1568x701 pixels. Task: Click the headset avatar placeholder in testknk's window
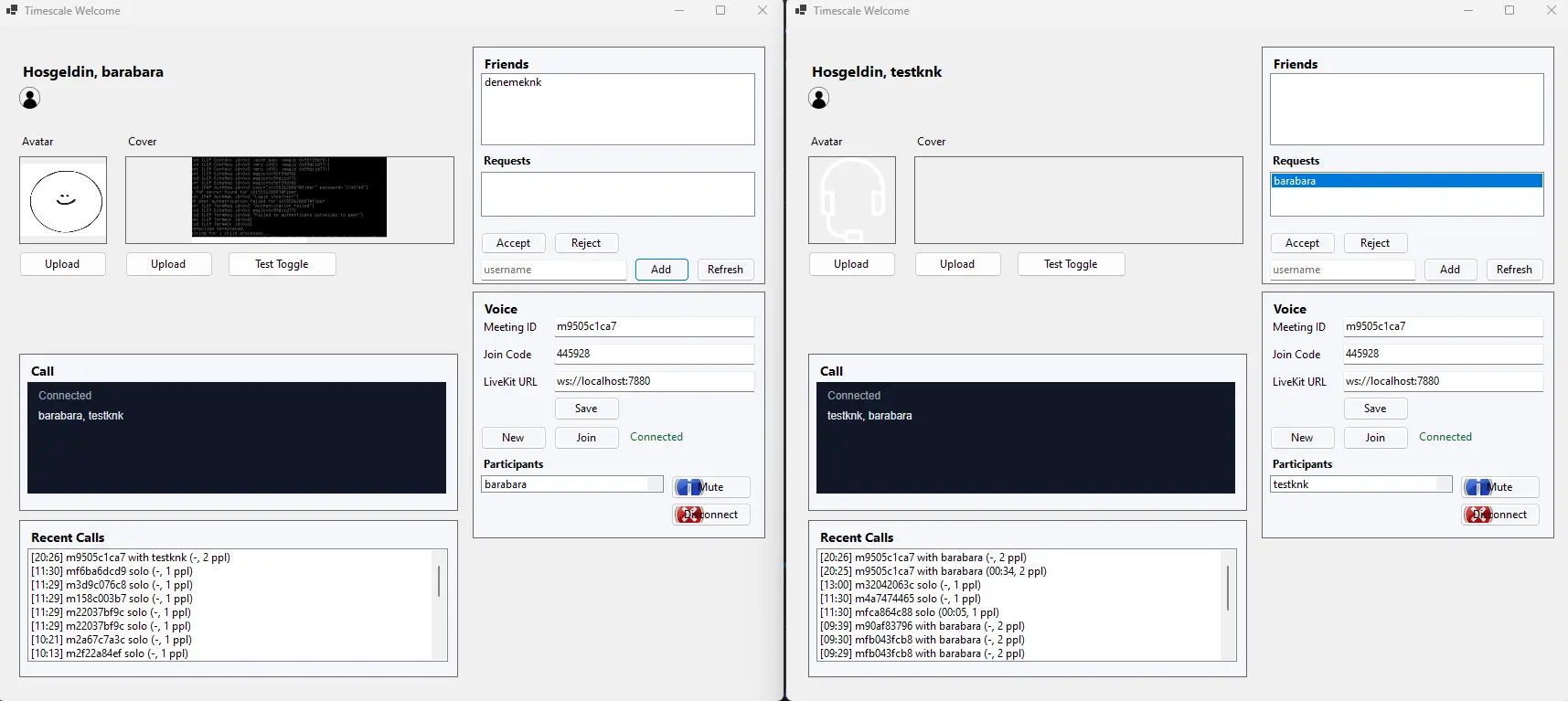pyautogui.click(x=852, y=200)
